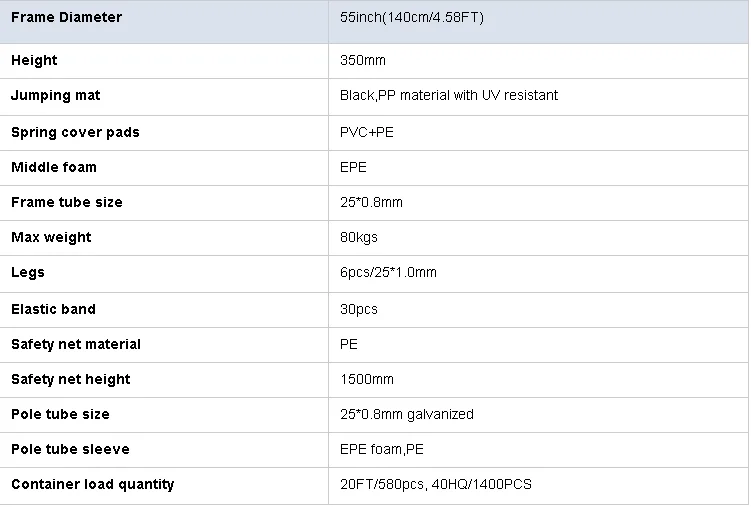Image resolution: width=751 pixels, height=507 pixels.
Task: Select the 30pcs elastic band value
Action: 359,309
